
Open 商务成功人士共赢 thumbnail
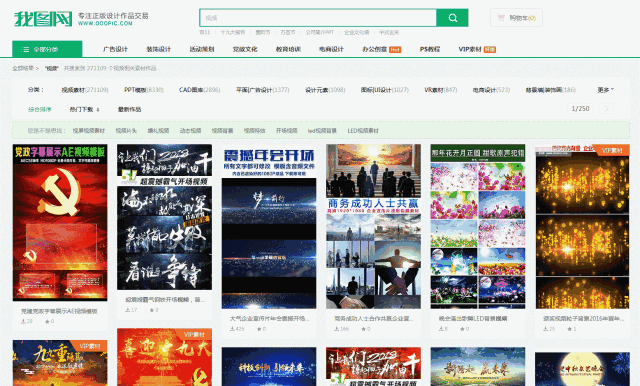(373, 226)
